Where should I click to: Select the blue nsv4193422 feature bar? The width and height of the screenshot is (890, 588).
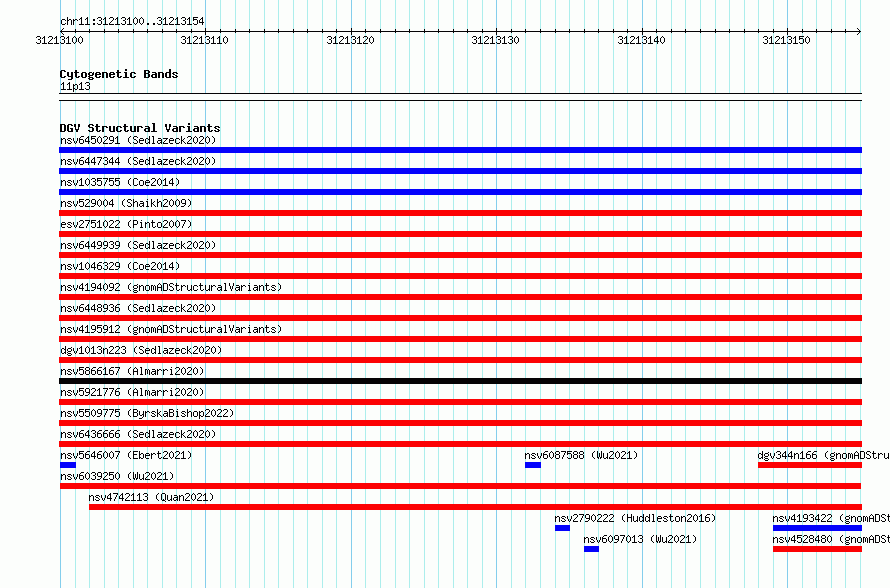[817, 528]
